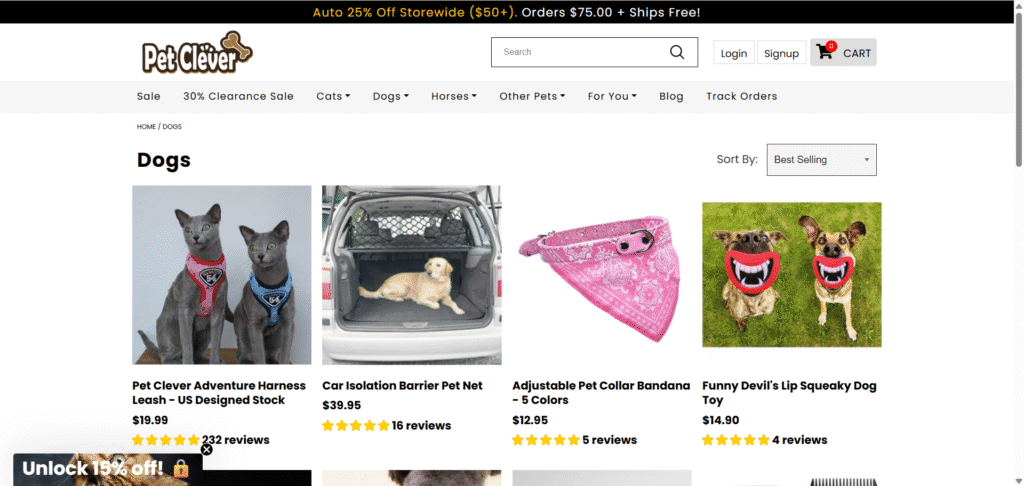The height and width of the screenshot is (486, 1024).
Task: Expand the Cats menu
Action: (333, 96)
